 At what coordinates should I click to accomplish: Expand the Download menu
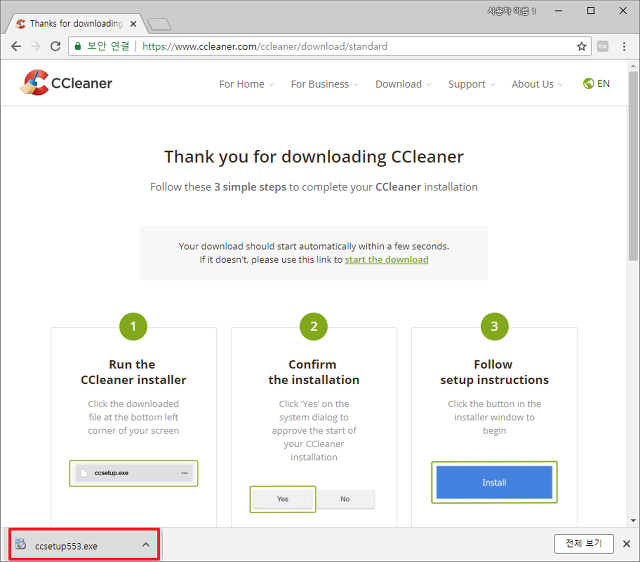(x=403, y=84)
